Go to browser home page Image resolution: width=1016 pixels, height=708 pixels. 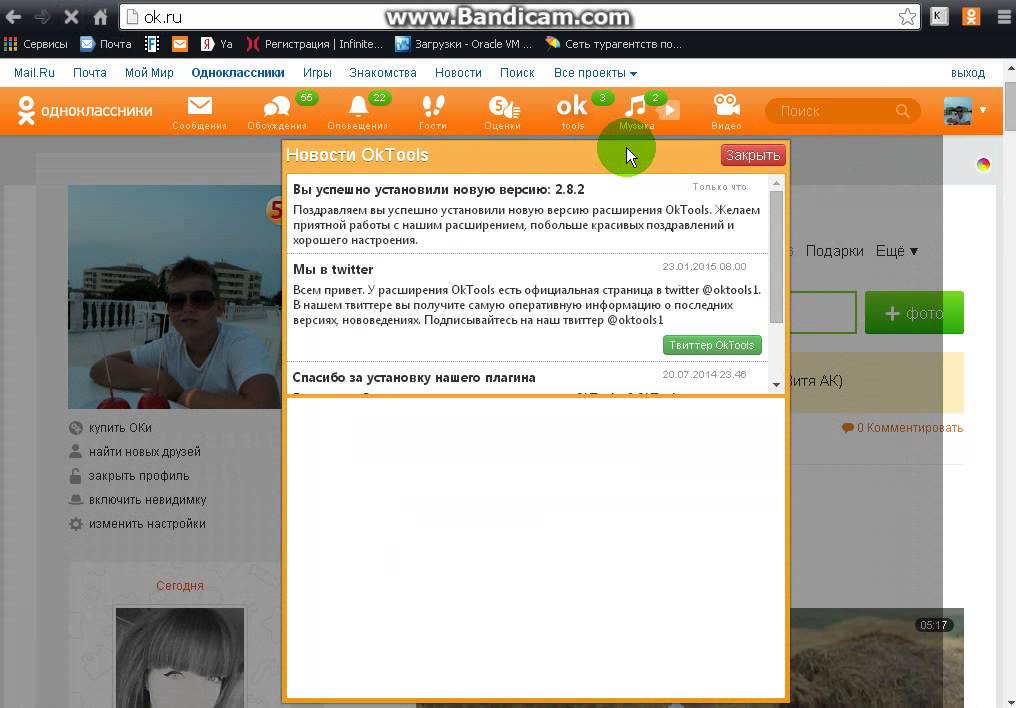(100, 17)
